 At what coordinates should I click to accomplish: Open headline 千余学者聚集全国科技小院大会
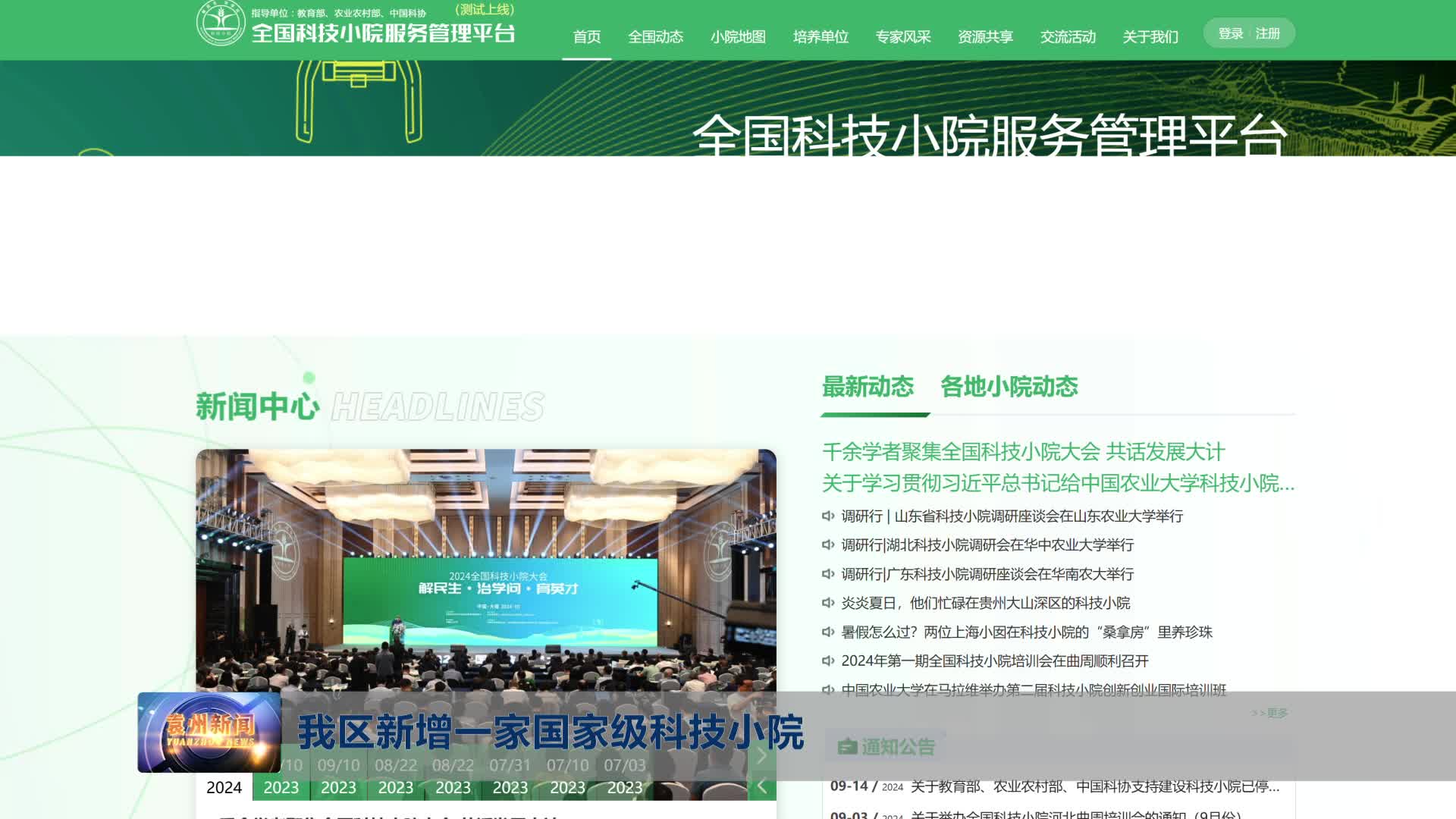[1024, 452]
